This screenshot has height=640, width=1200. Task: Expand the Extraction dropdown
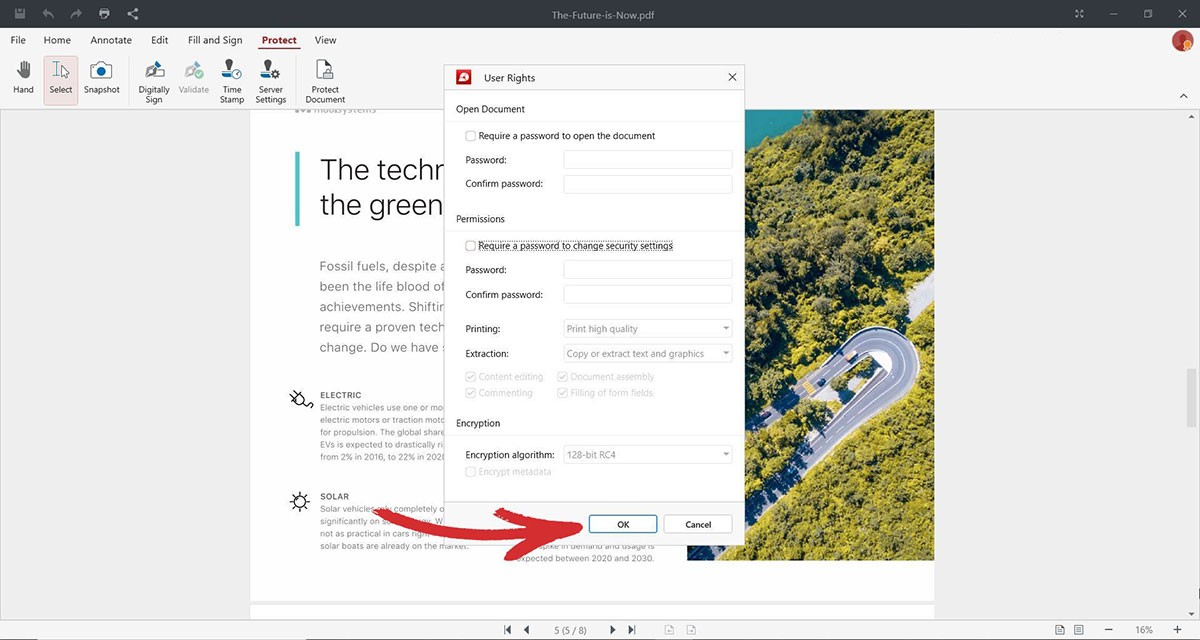click(x=648, y=354)
